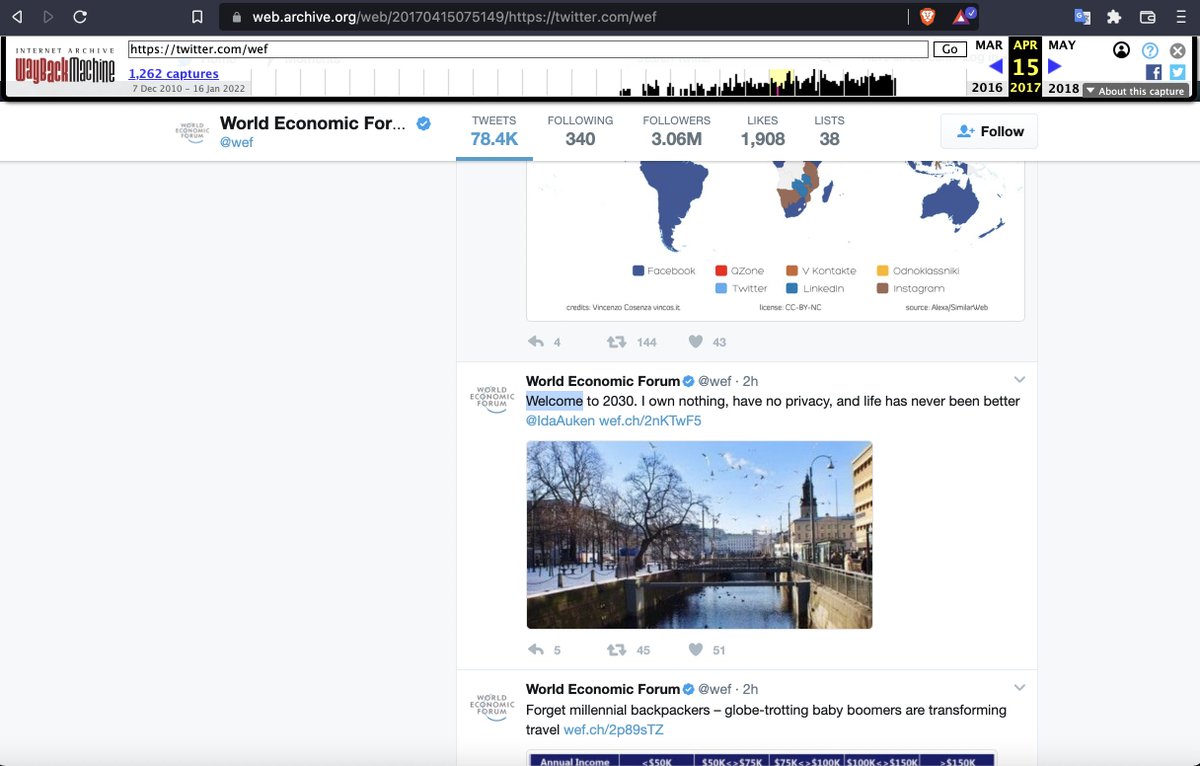Reply to the Welcome to 2030 tweet
1200x766 pixels.
pyautogui.click(x=535, y=650)
